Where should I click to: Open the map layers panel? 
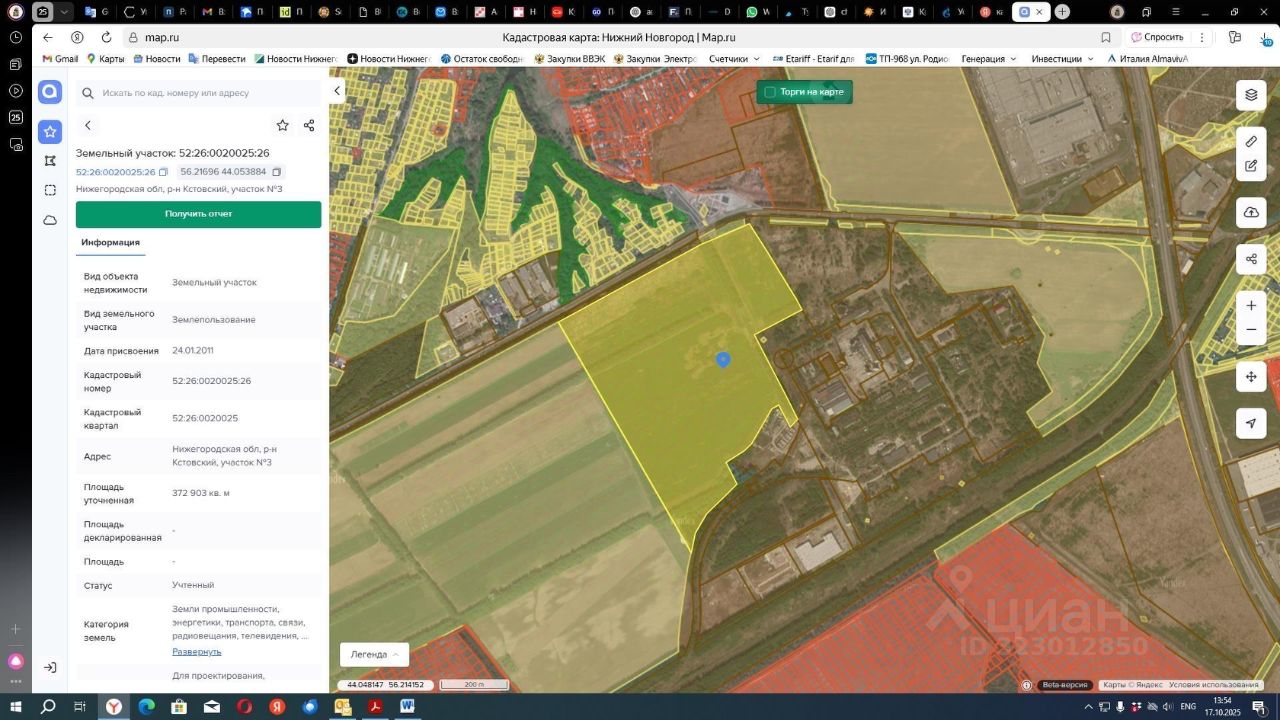(x=1251, y=95)
